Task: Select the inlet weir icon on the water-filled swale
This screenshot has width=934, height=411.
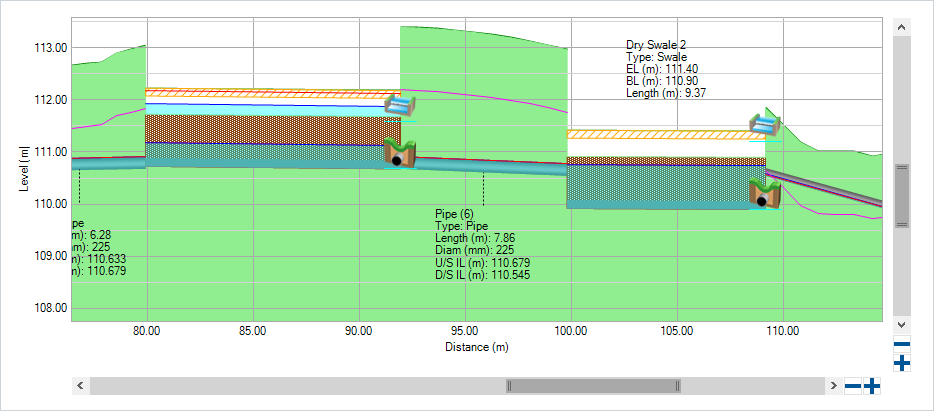Action: click(x=400, y=105)
